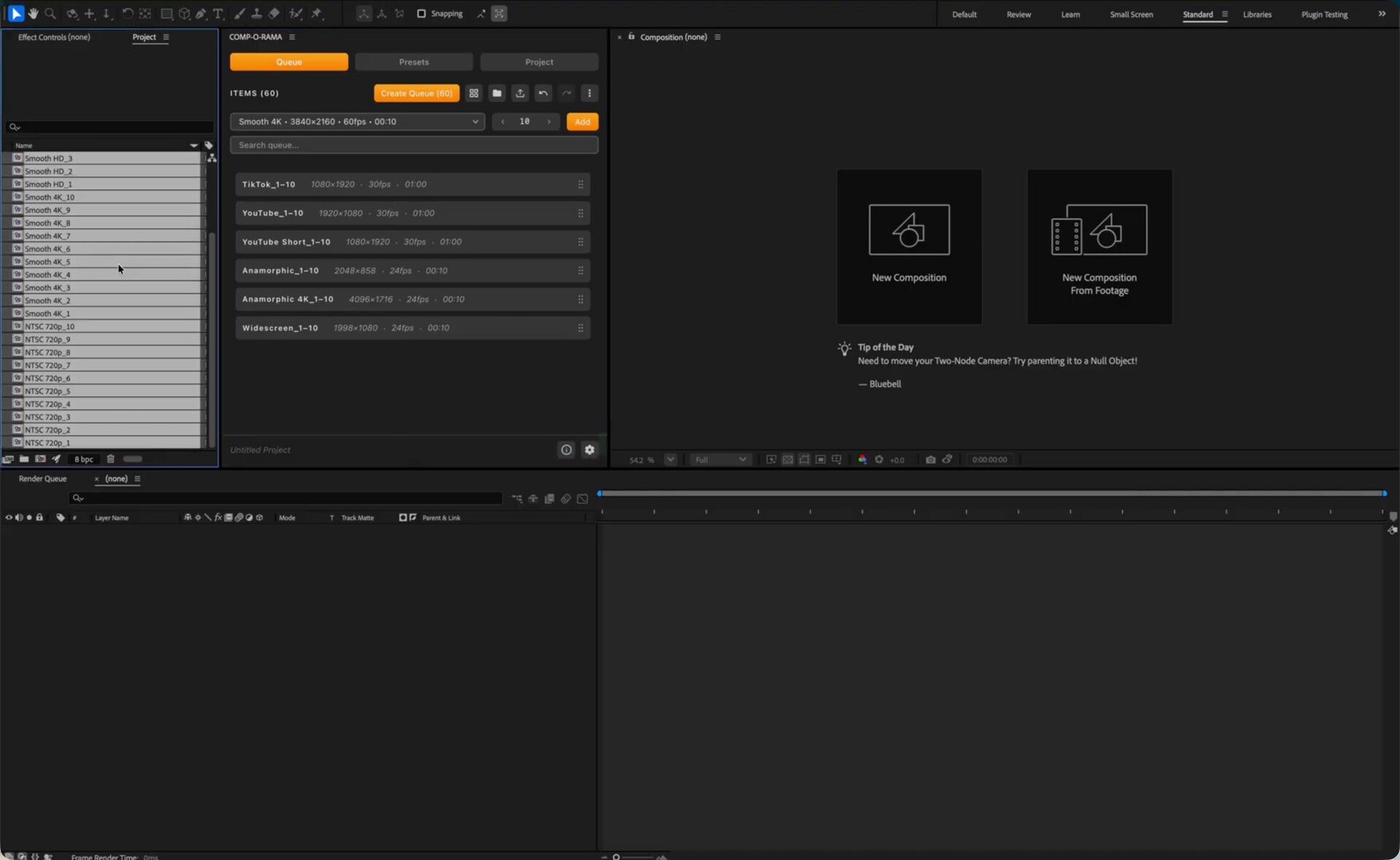
Task: Click the exposure value +0.0
Action: click(897, 460)
